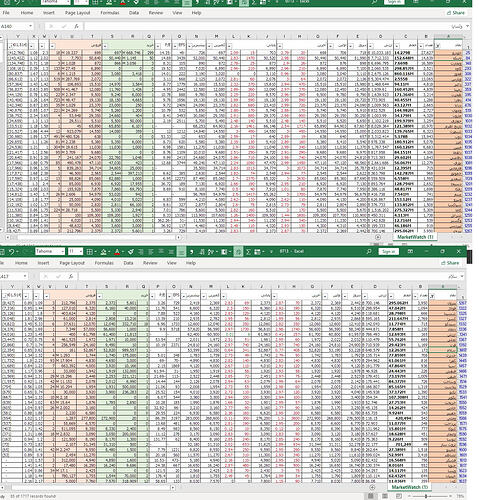Click the 75% zoom level in the status bar
Viewport: 479px width, 500px height.
click(460, 496)
